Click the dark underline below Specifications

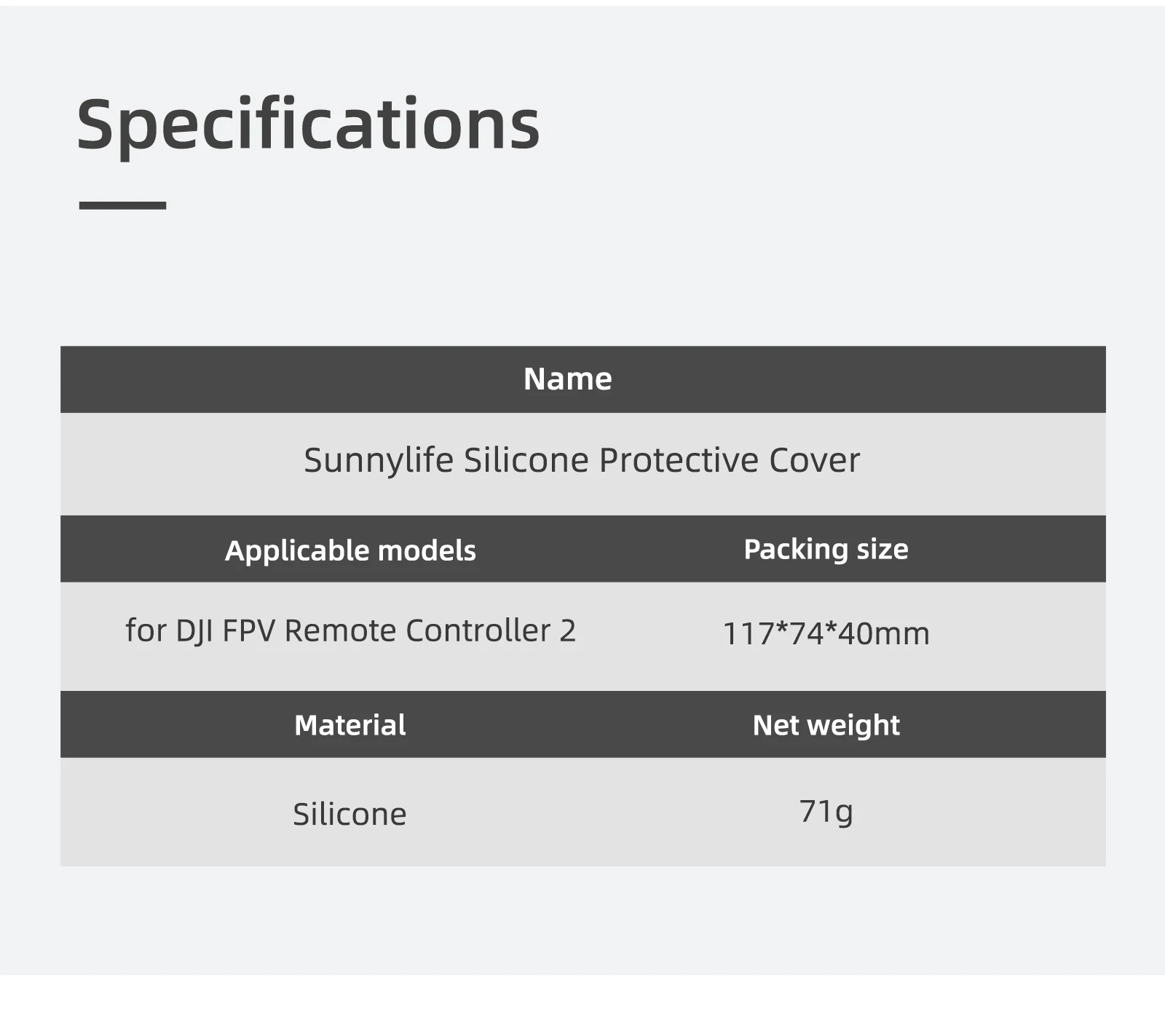(122, 205)
